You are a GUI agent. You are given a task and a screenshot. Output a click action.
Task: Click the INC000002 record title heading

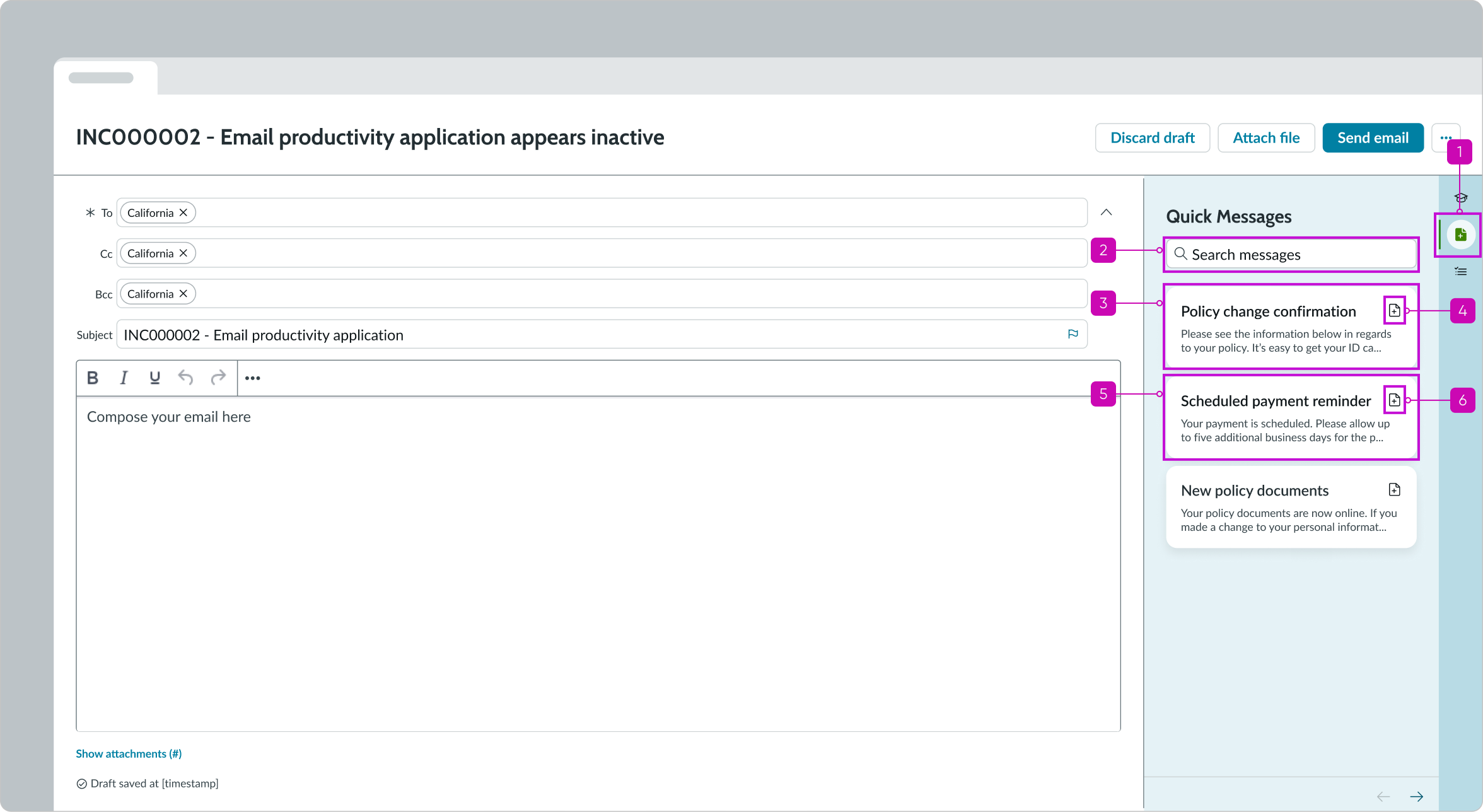tap(369, 137)
